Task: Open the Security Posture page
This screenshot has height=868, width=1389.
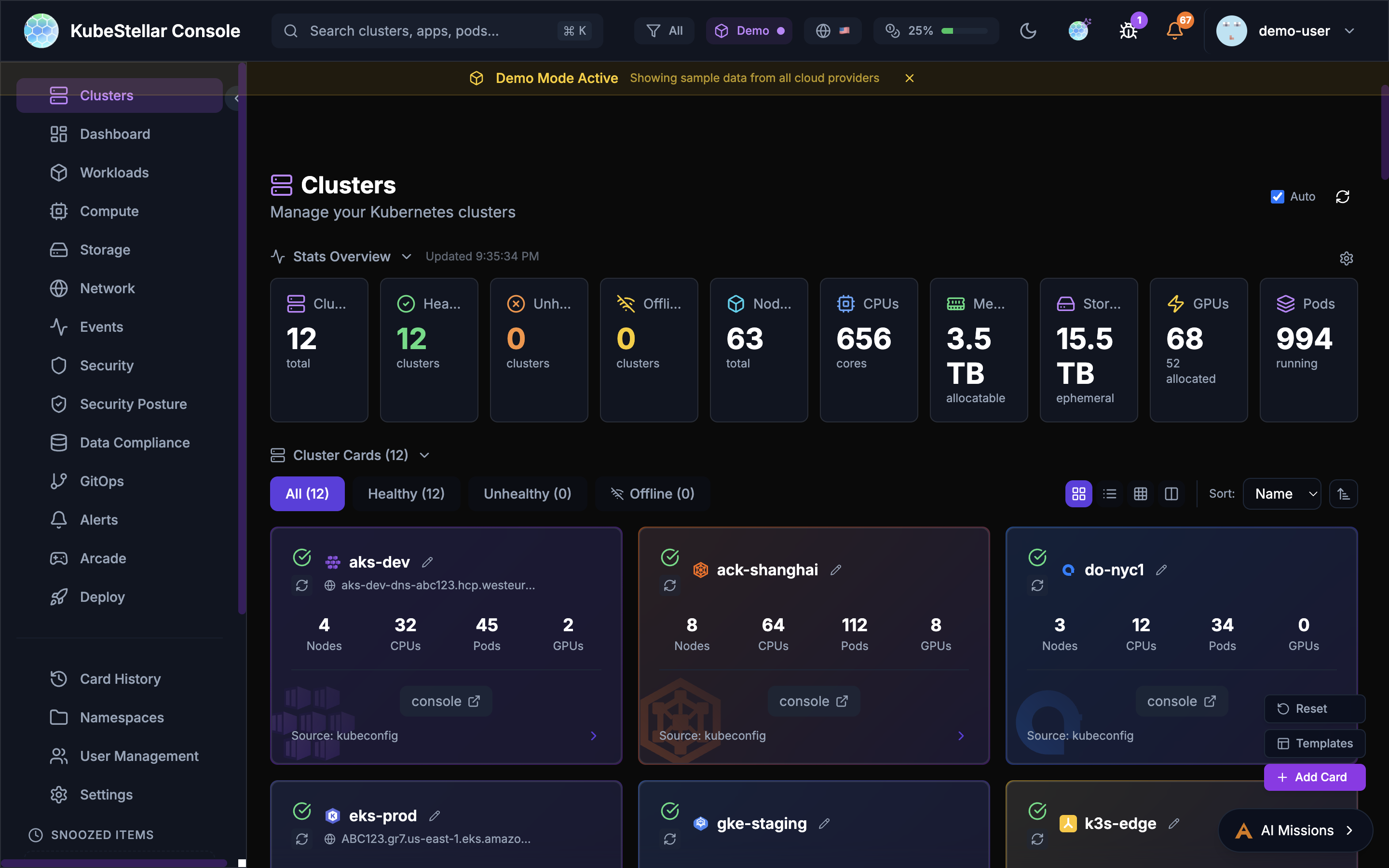Action: [133, 404]
